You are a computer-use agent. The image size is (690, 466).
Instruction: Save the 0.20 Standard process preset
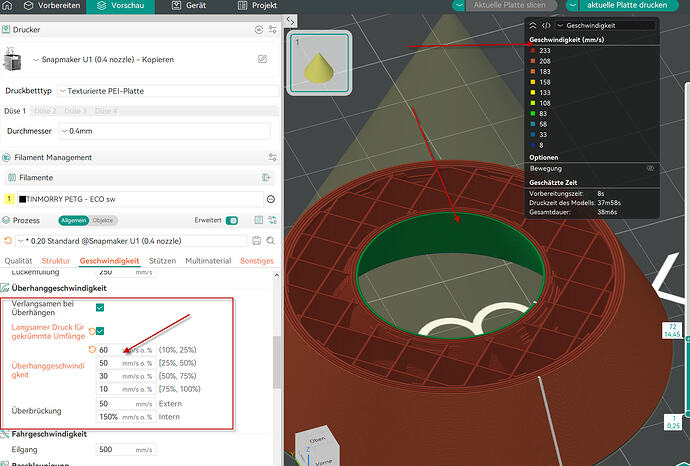257,240
